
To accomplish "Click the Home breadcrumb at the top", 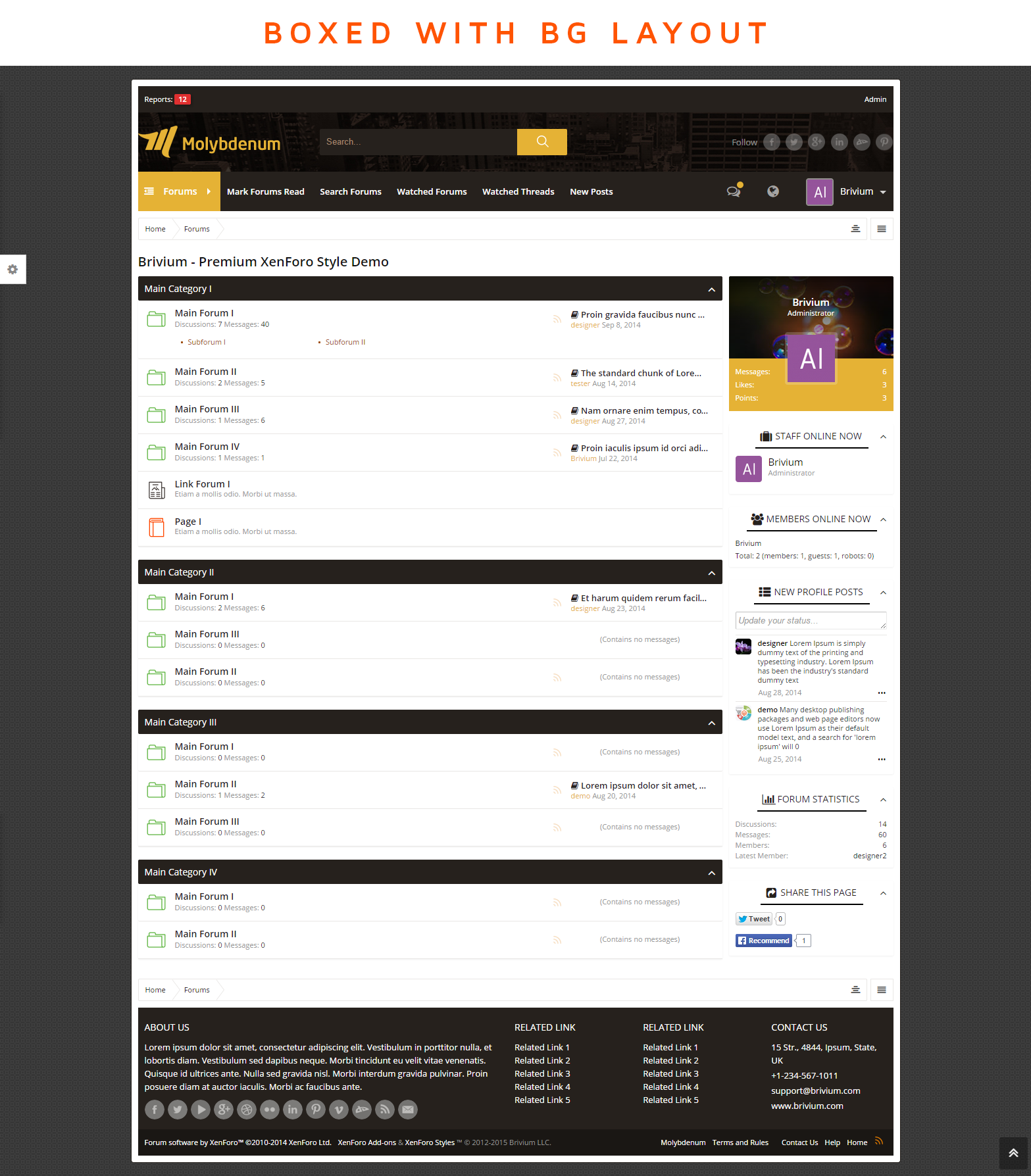I will click(x=155, y=229).
